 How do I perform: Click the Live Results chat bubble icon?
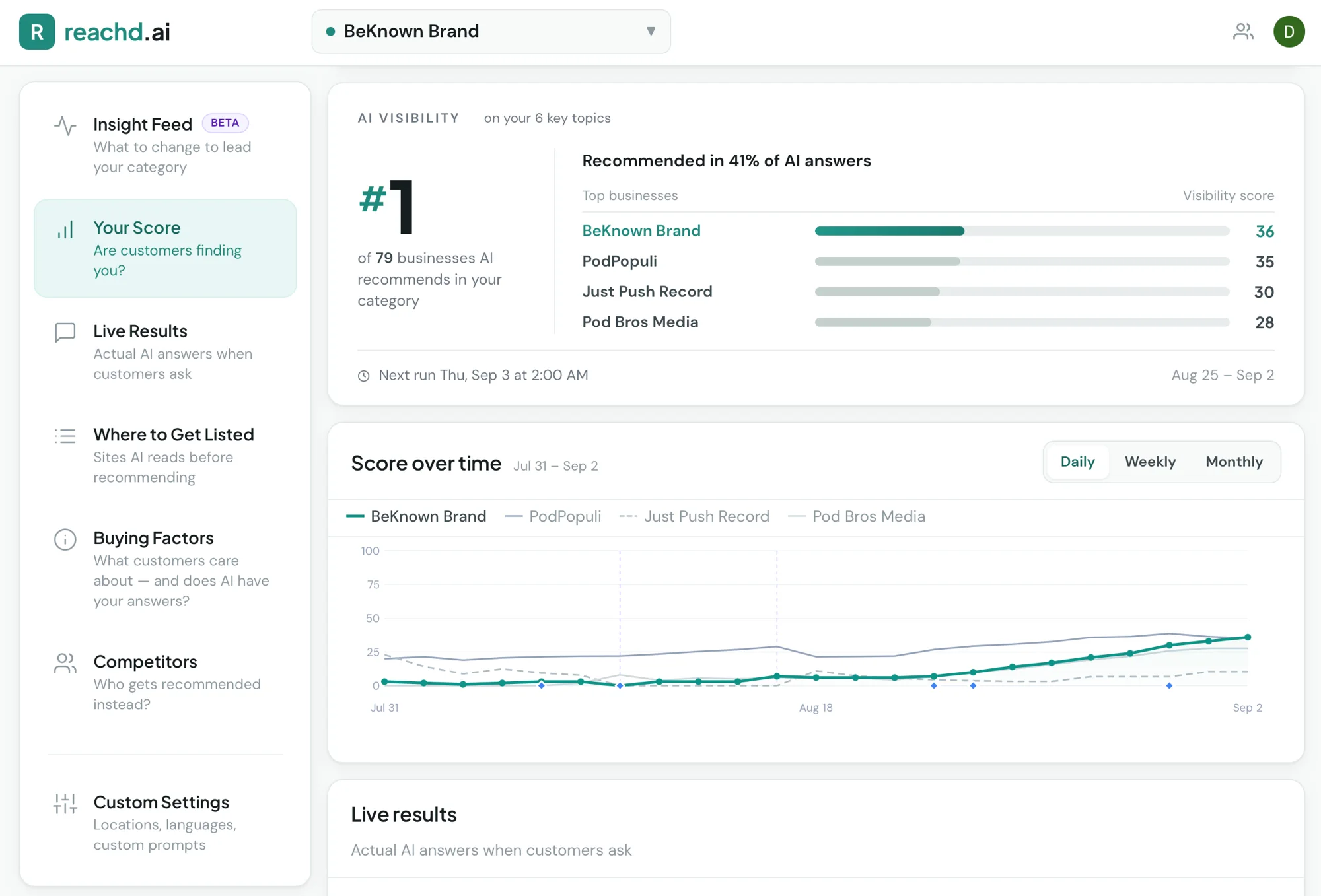[x=65, y=333]
